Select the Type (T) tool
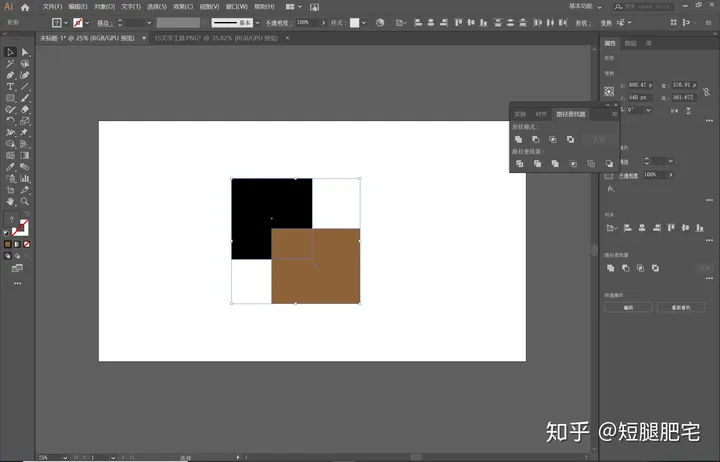The image size is (720, 462). pyautogui.click(x=10, y=87)
